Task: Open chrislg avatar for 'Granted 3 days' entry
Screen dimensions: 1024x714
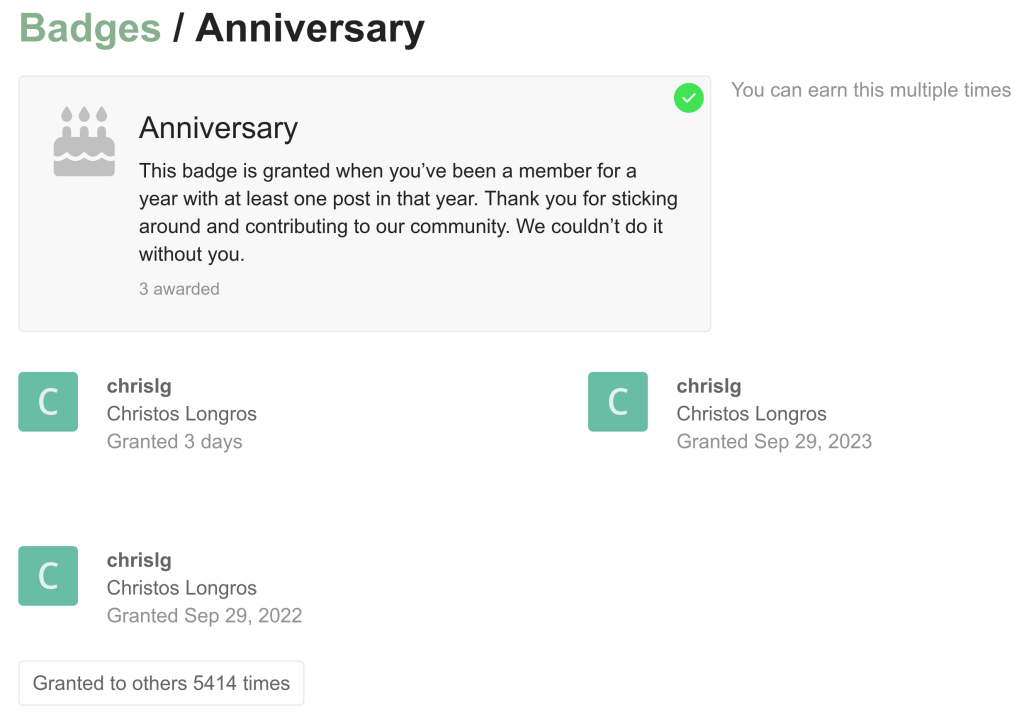Action: [48, 402]
